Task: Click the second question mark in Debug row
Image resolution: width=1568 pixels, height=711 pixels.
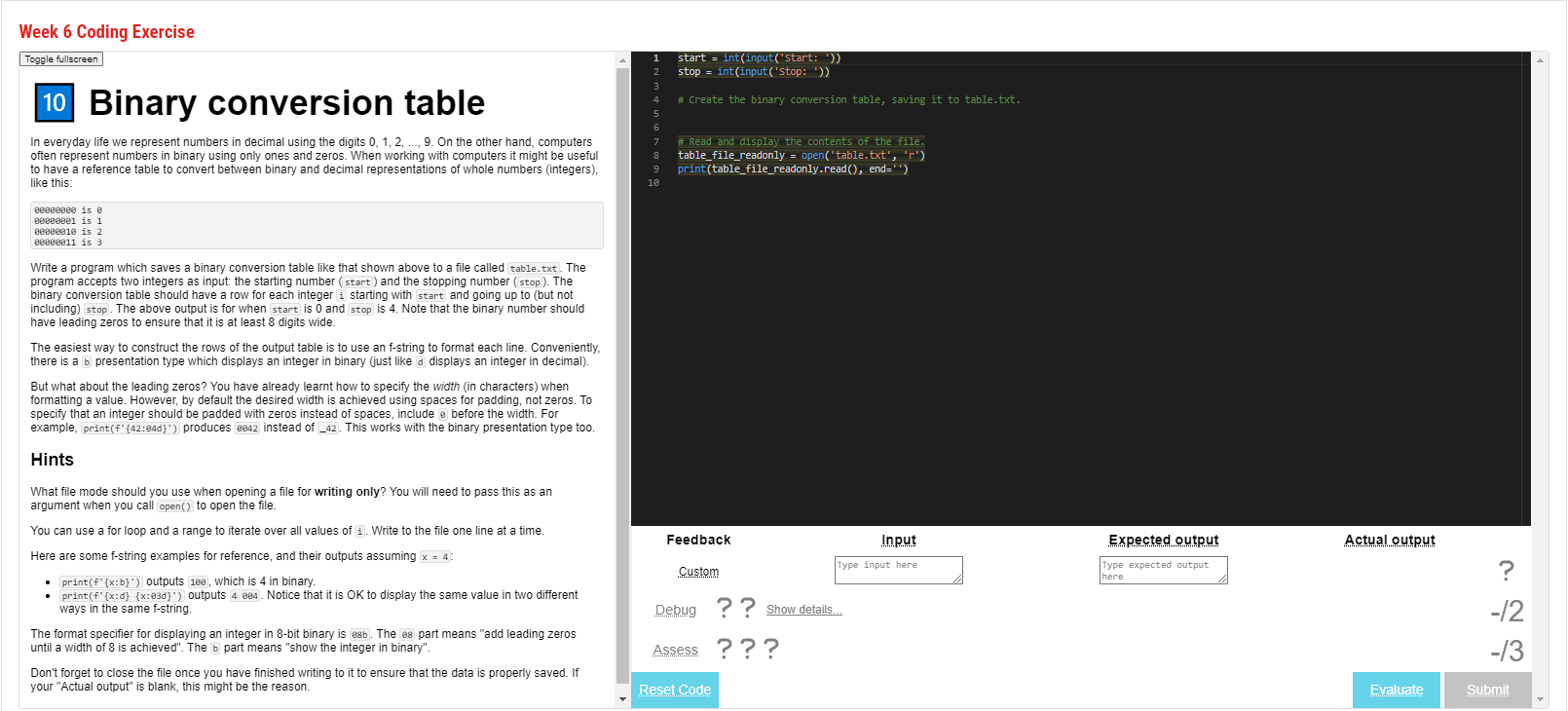Action: [x=748, y=609]
